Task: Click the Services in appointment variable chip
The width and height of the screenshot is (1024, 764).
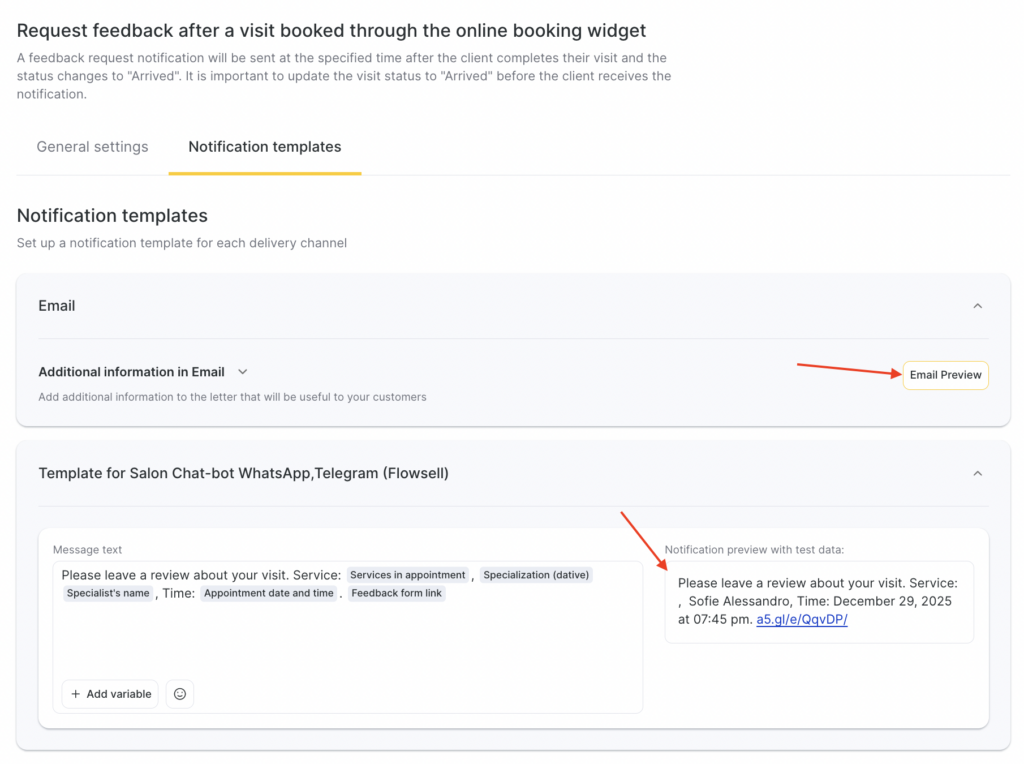Action: tap(407, 575)
